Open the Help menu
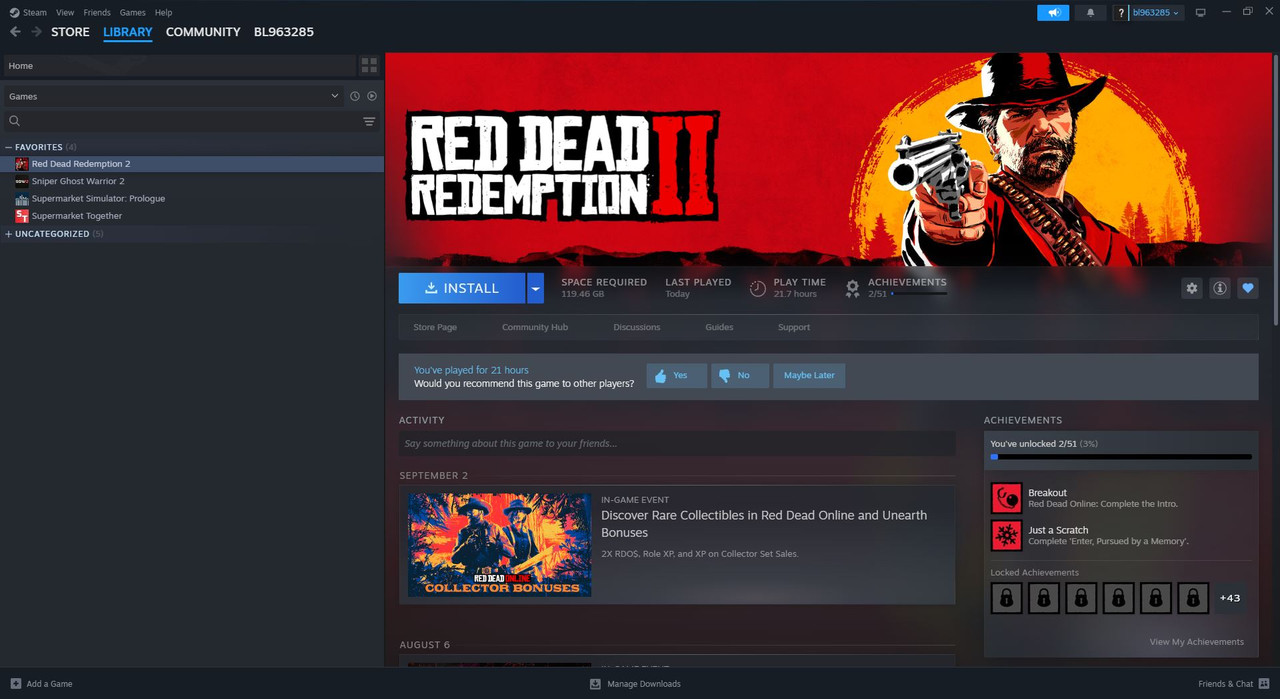The width and height of the screenshot is (1280, 699). 163,12
